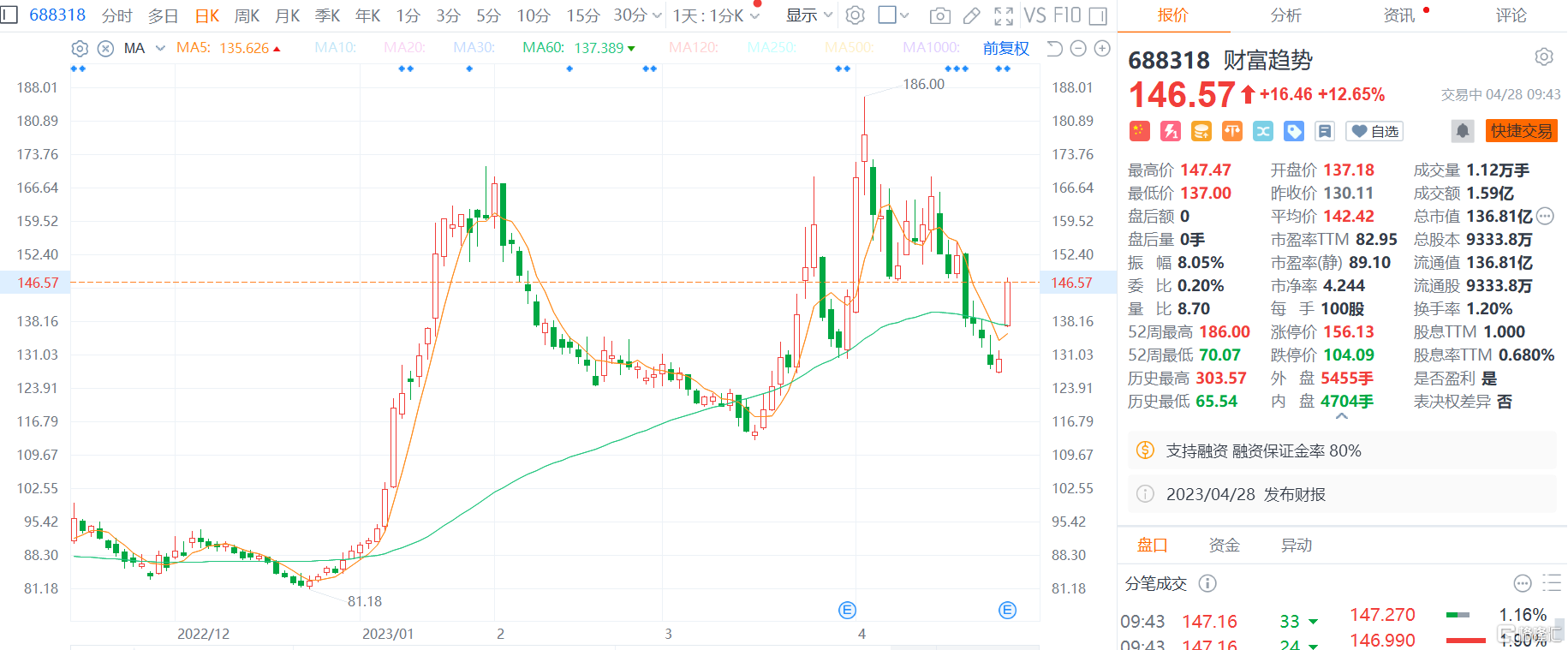Select the 月K monthly chart
This screenshot has height=650, width=1568.
tap(288, 15)
